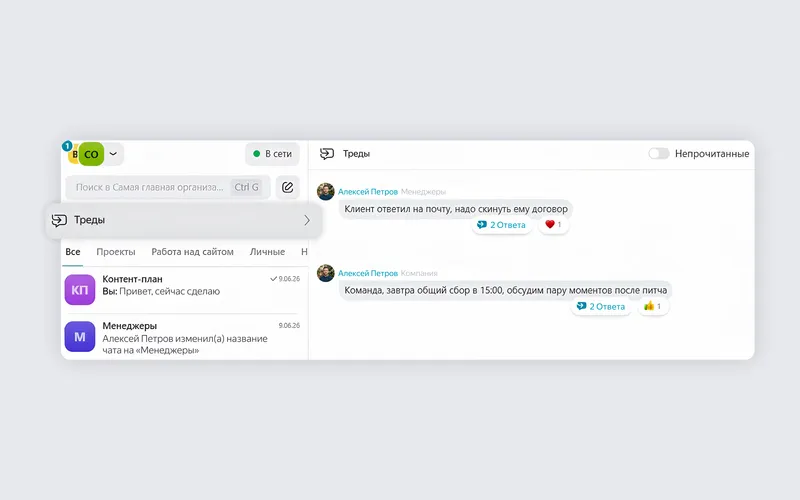This screenshot has width=800, height=500.
Task: View 2 Ответа under the общий сбор message
Action: (601, 306)
